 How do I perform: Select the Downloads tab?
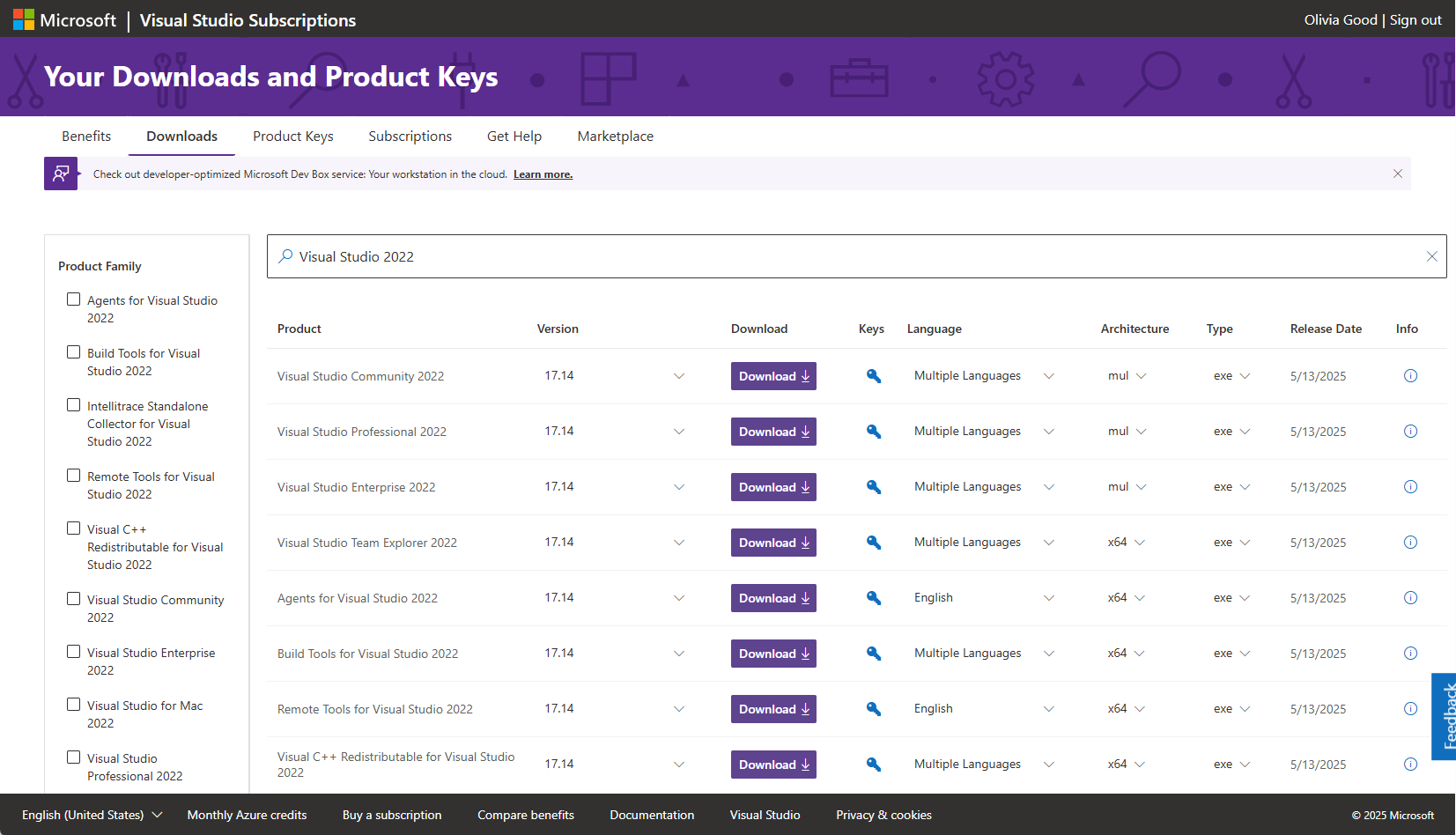(x=181, y=137)
